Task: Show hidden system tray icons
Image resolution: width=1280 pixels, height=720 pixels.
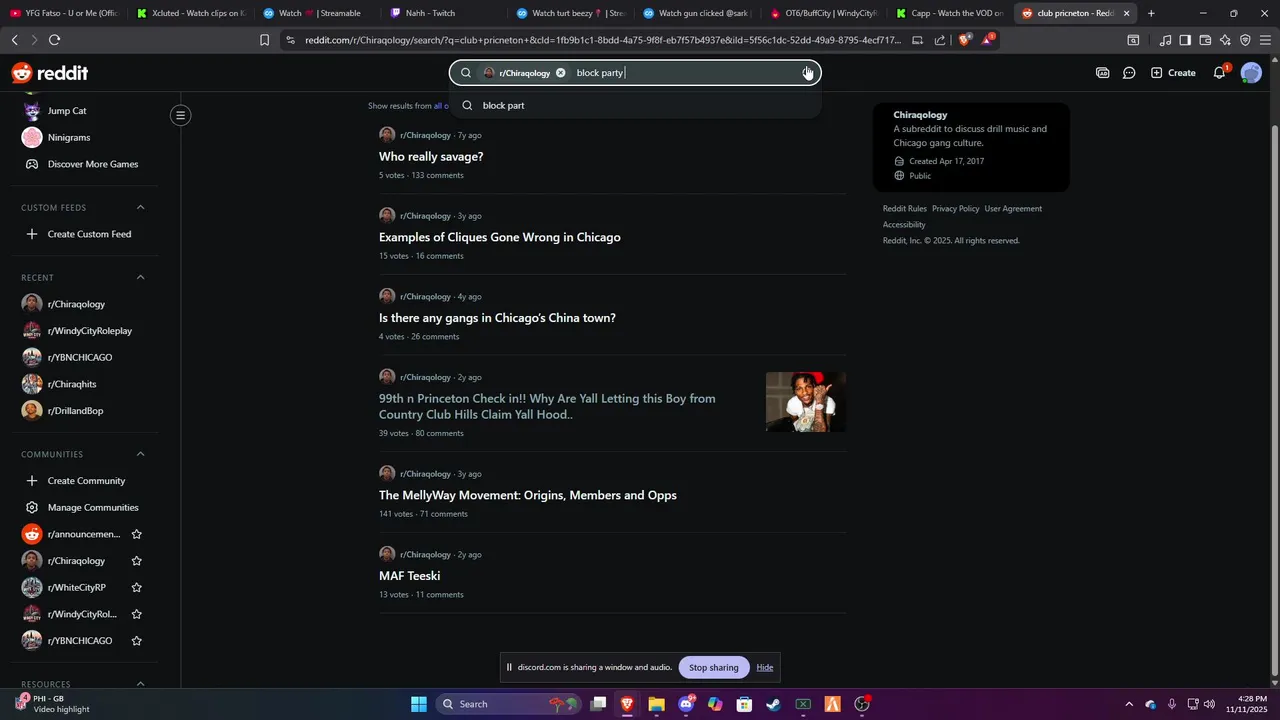Action: click(x=1129, y=704)
